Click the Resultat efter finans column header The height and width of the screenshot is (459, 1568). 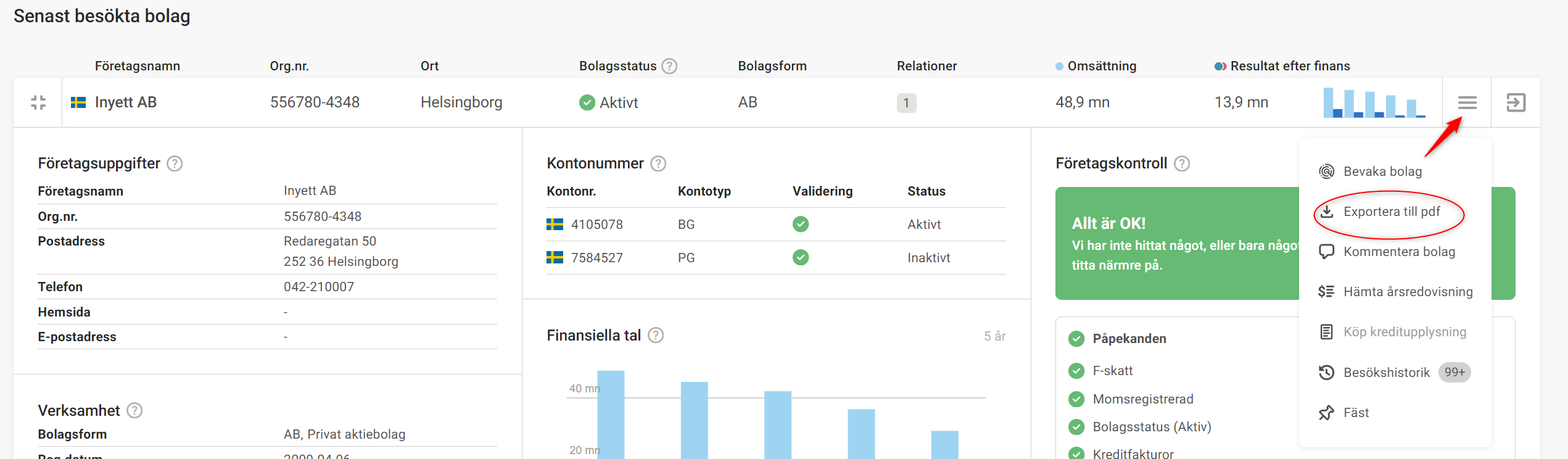click(1290, 66)
